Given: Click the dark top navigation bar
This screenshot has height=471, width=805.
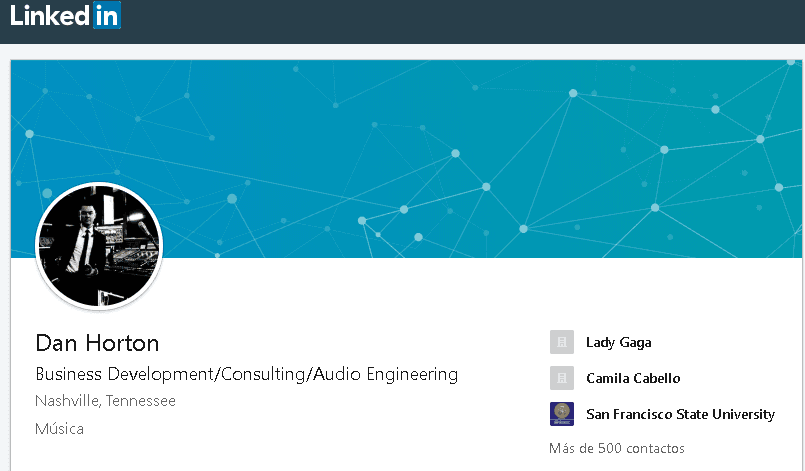Looking at the screenshot, I should 450,20.
